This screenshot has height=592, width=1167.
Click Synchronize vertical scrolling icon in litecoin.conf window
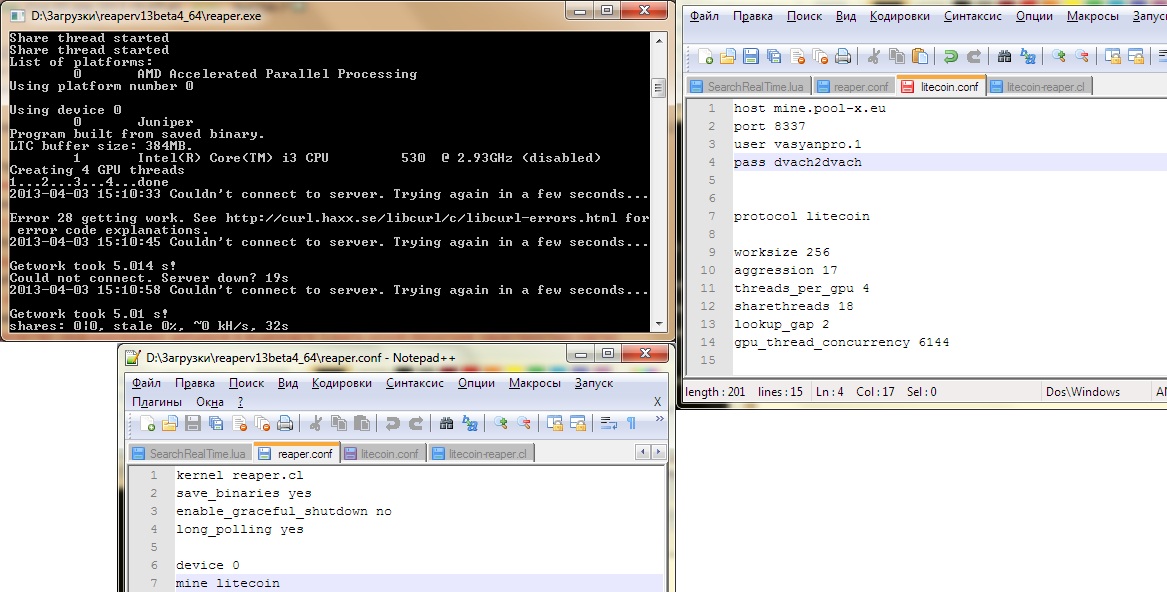(1113, 56)
